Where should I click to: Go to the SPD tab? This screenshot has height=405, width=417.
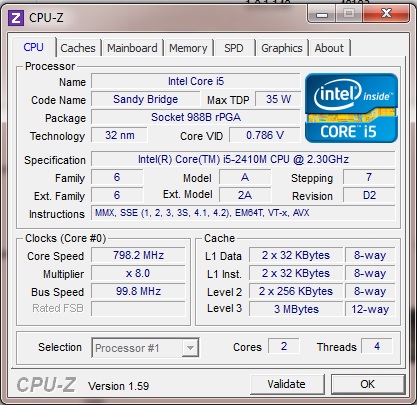(x=234, y=48)
